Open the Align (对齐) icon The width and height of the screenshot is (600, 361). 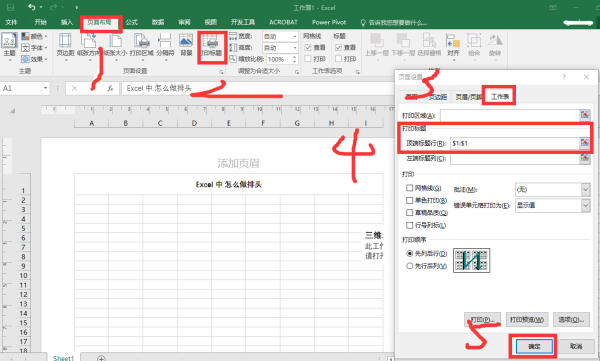[x=453, y=45]
